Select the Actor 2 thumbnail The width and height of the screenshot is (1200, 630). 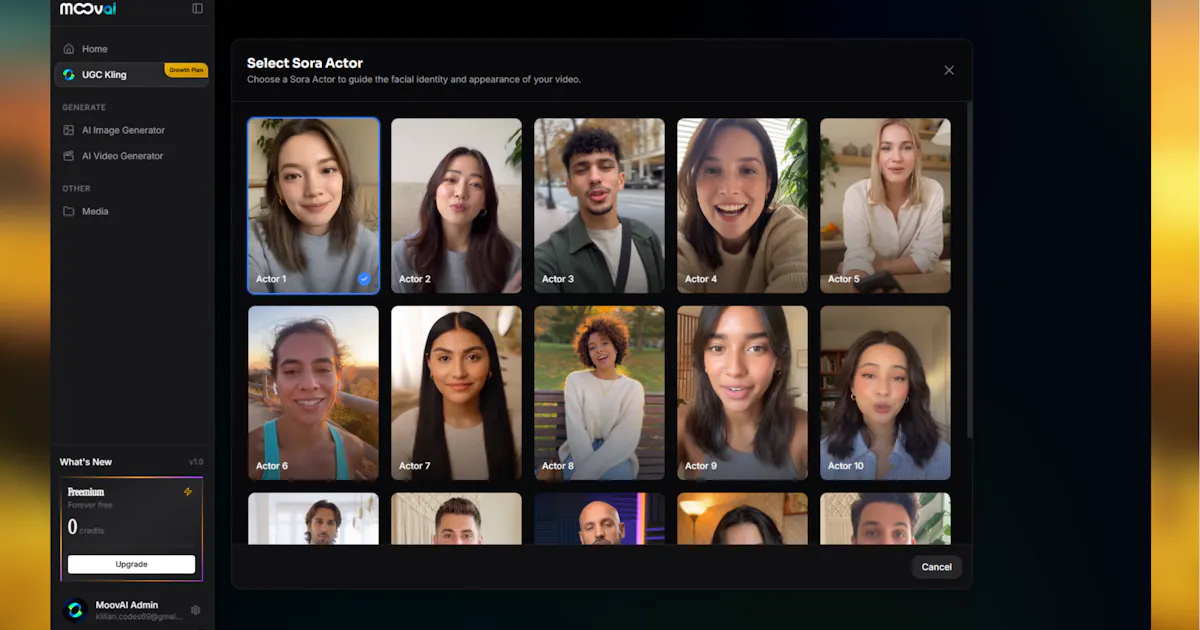click(x=456, y=206)
